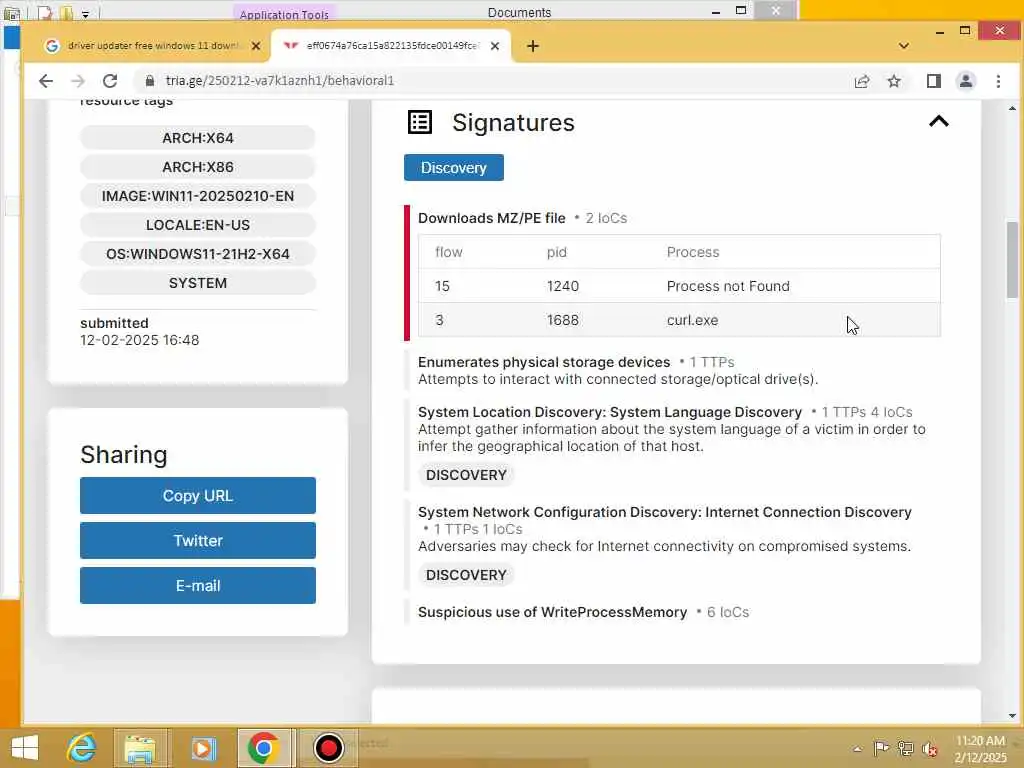Click the page vertical scrollbar thumb
The height and width of the screenshot is (768, 1024).
(1012, 260)
